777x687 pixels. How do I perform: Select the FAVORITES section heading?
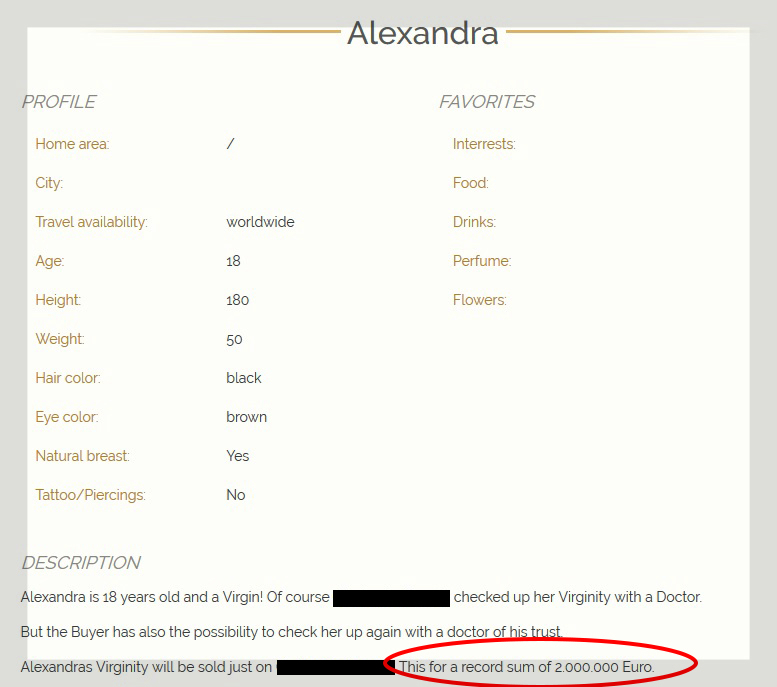pyautogui.click(x=487, y=102)
